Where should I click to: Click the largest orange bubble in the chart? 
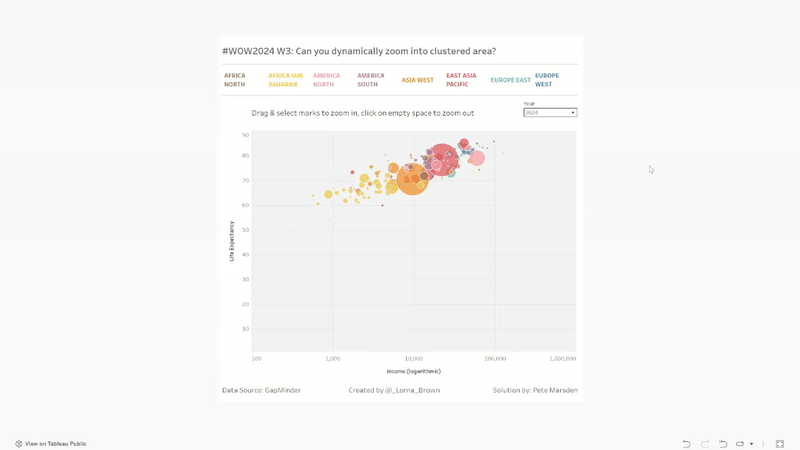(x=412, y=181)
